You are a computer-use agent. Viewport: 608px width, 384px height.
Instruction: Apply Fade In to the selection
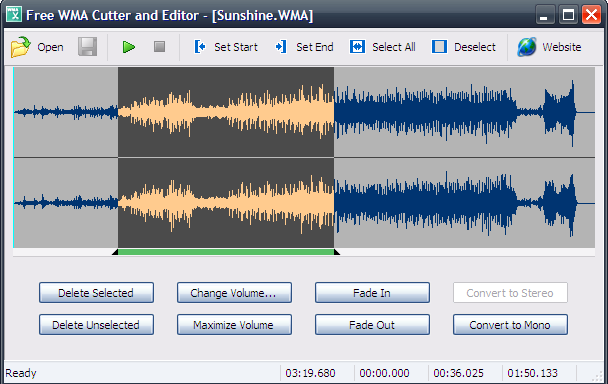coord(372,292)
